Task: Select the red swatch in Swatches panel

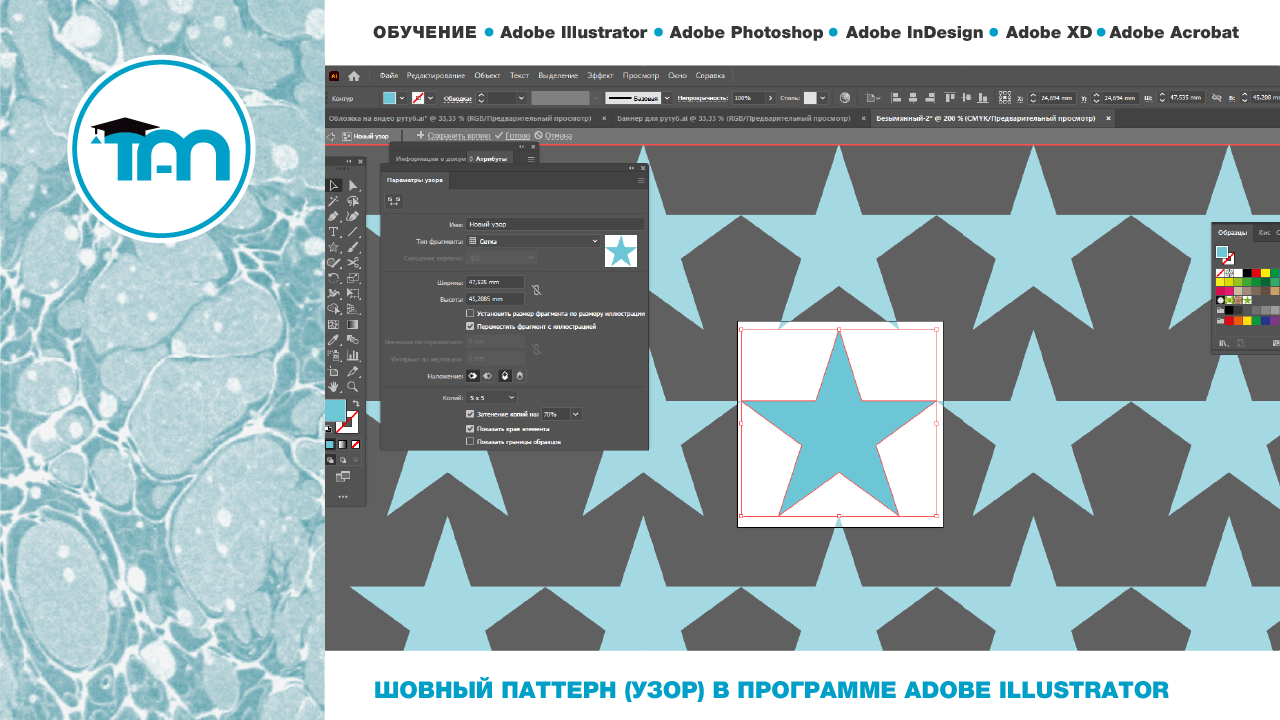Action: click(x=1255, y=272)
